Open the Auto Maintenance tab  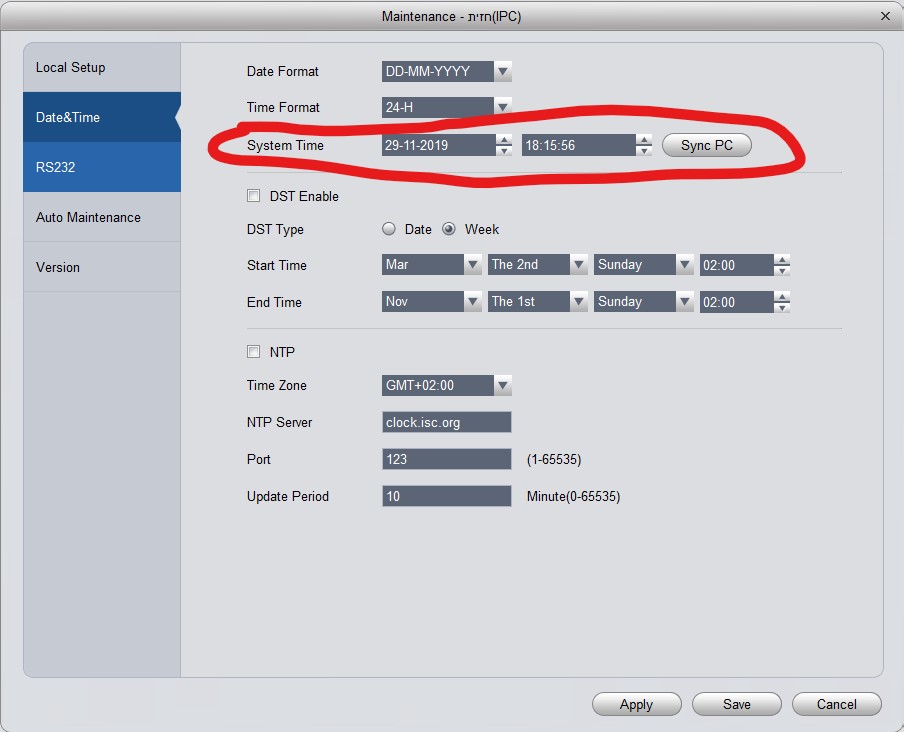pos(102,217)
